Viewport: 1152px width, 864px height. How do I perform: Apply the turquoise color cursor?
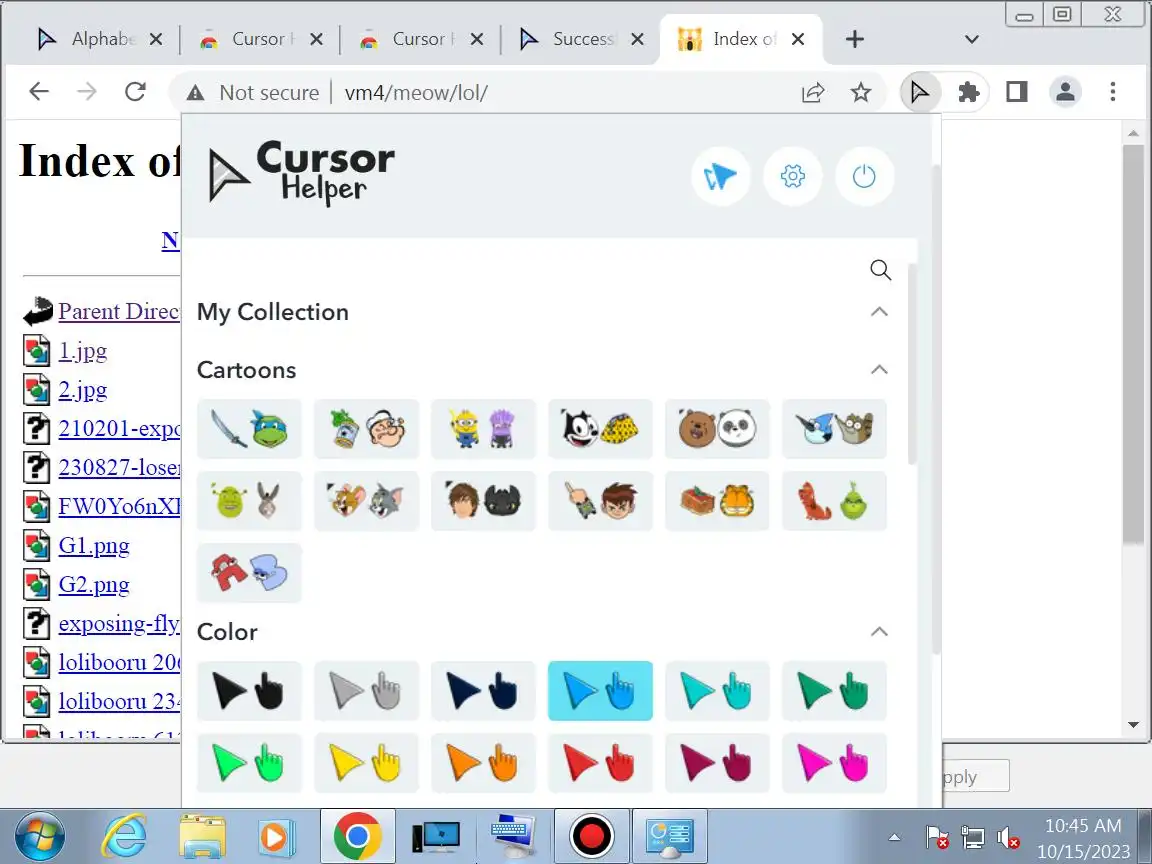pyautogui.click(x=717, y=691)
